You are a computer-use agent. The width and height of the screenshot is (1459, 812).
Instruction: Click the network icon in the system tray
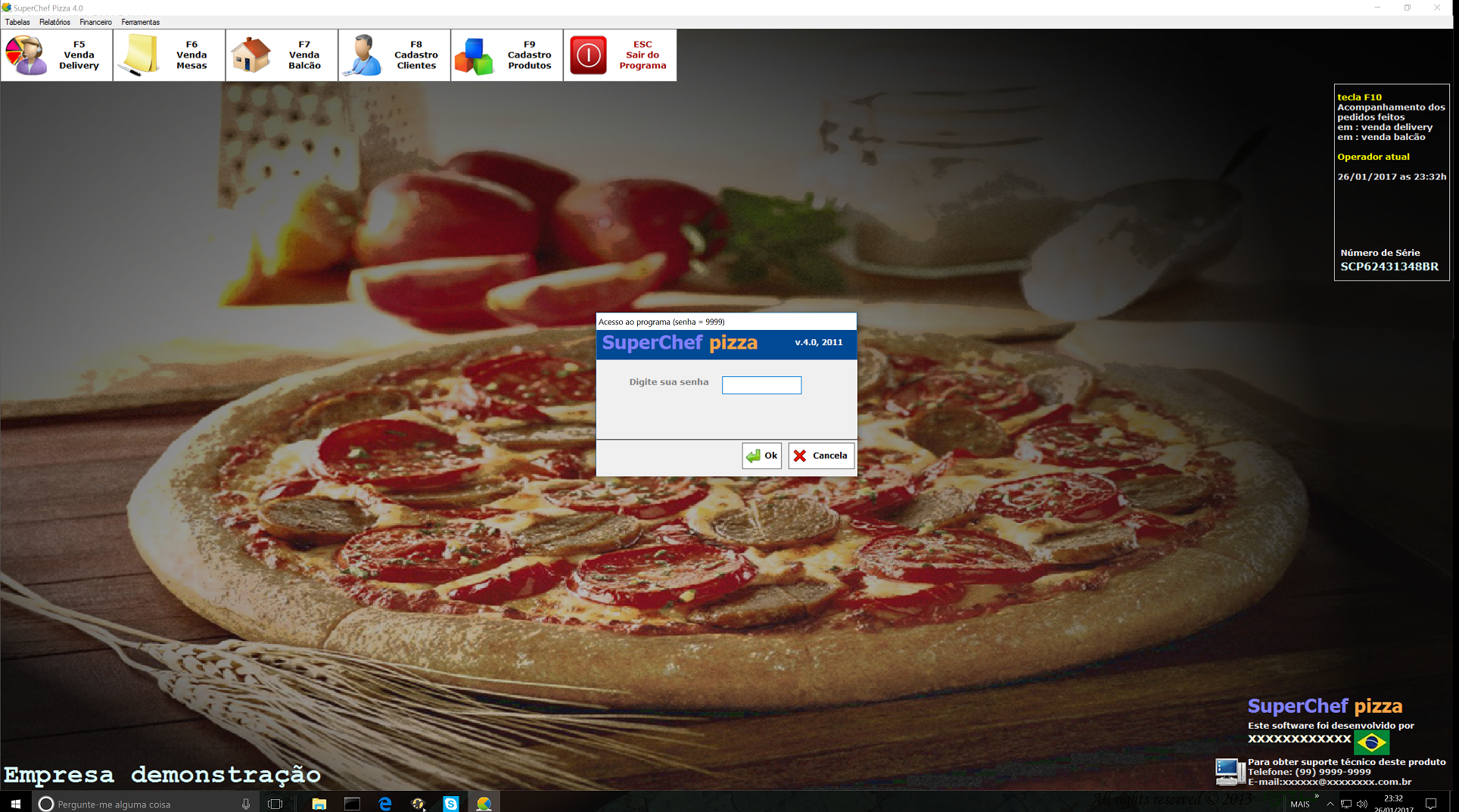pos(1346,804)
